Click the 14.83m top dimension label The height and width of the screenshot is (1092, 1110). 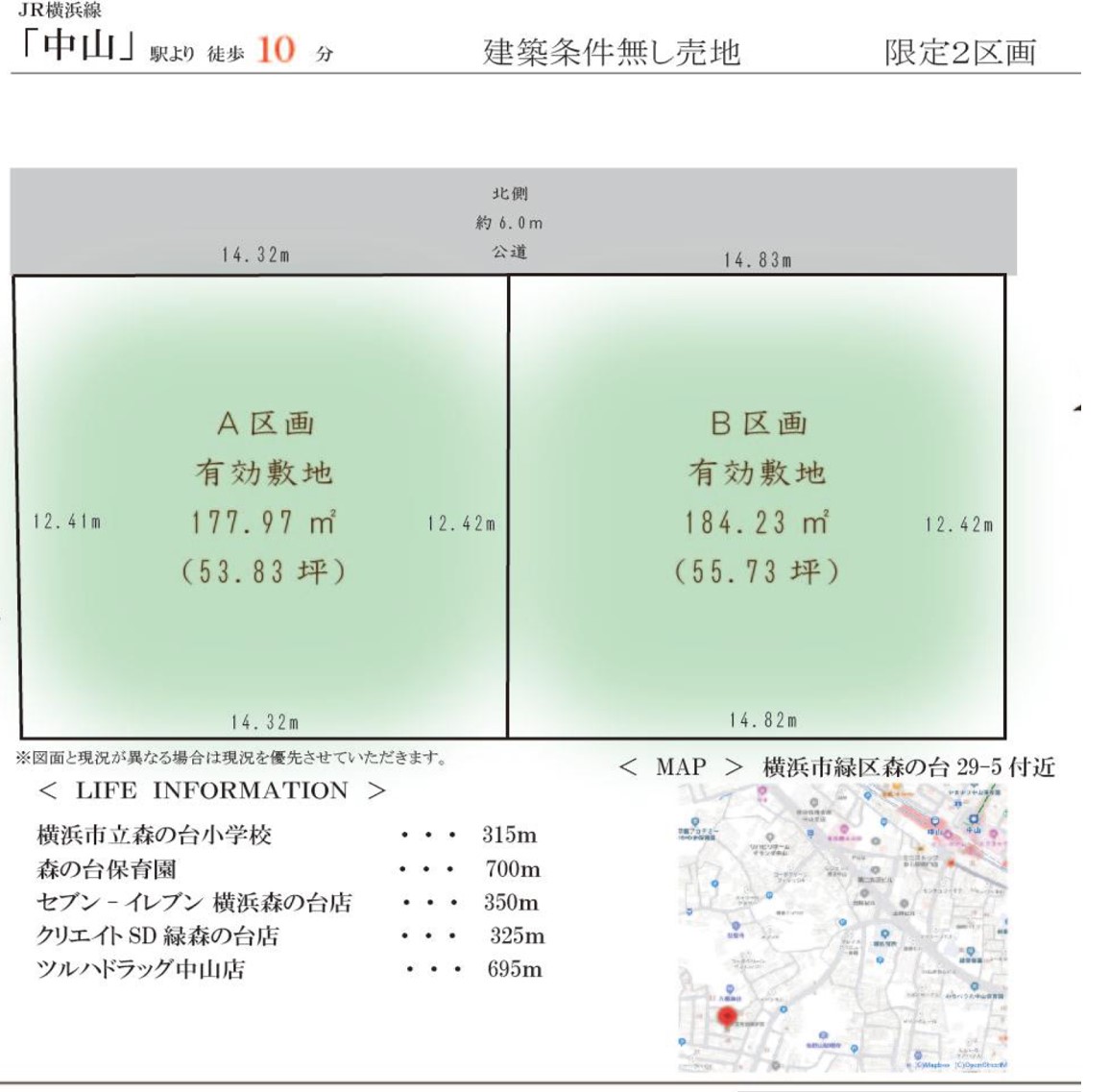tap(758, 260)
